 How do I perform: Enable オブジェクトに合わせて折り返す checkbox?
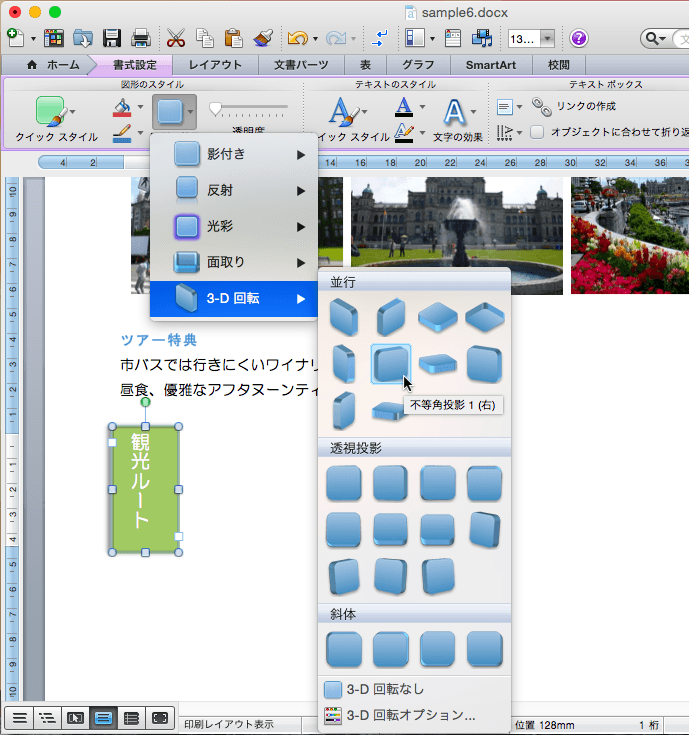(x=537, y=131)
